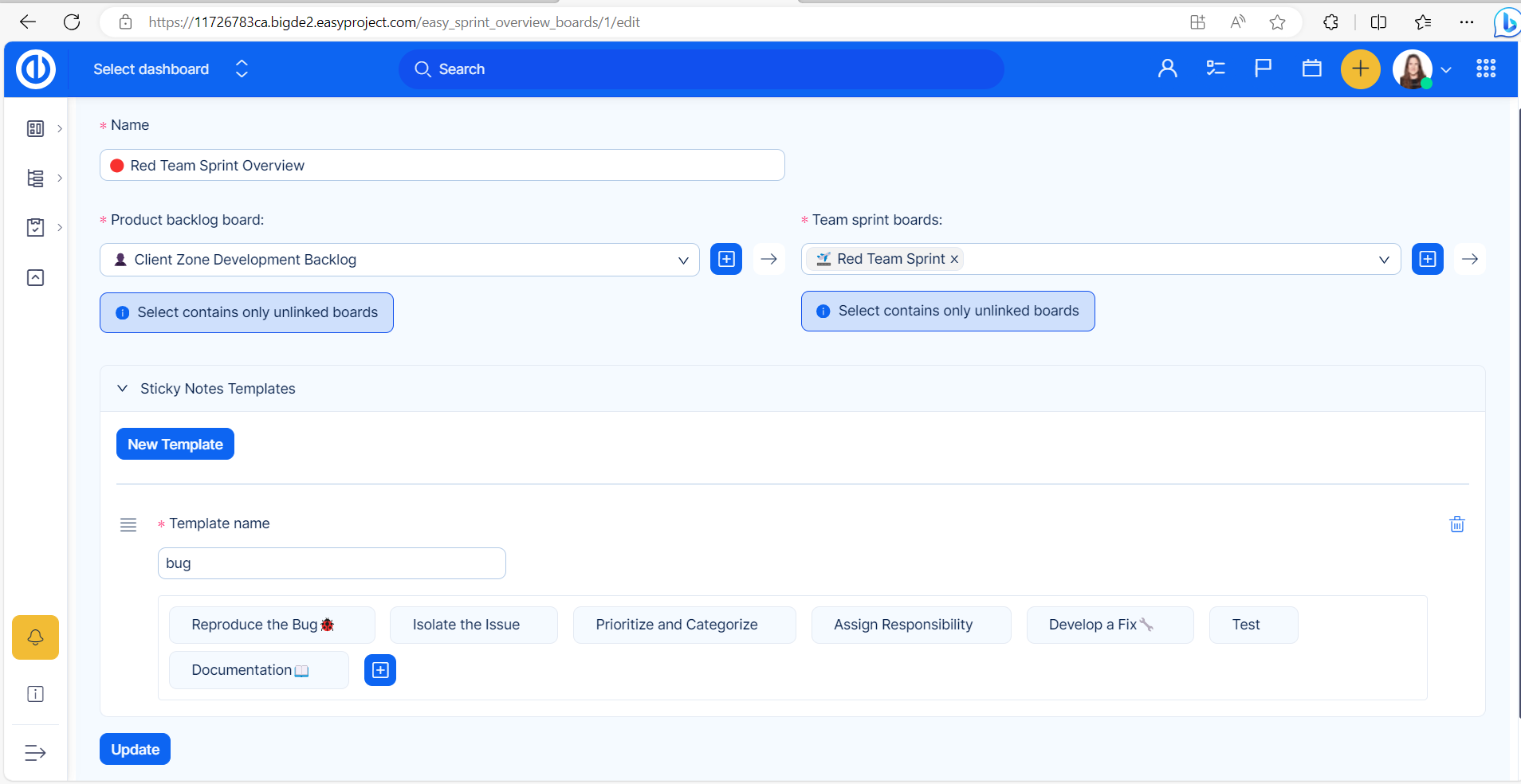Click the yellow notification bell button
The height and width of the screenshot is (784, 1521).
(35, 637)
